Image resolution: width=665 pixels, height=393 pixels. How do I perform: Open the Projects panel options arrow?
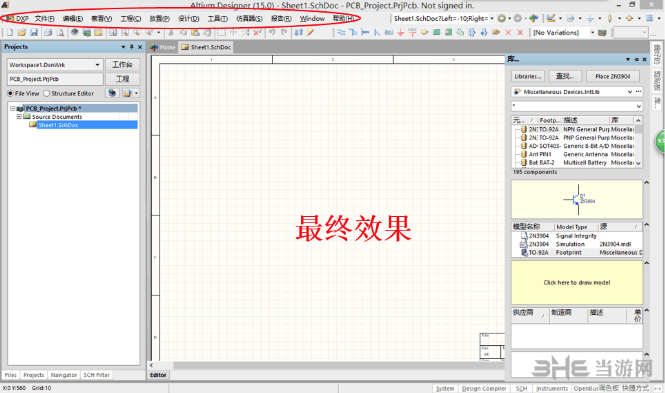(x=123, y=47)
